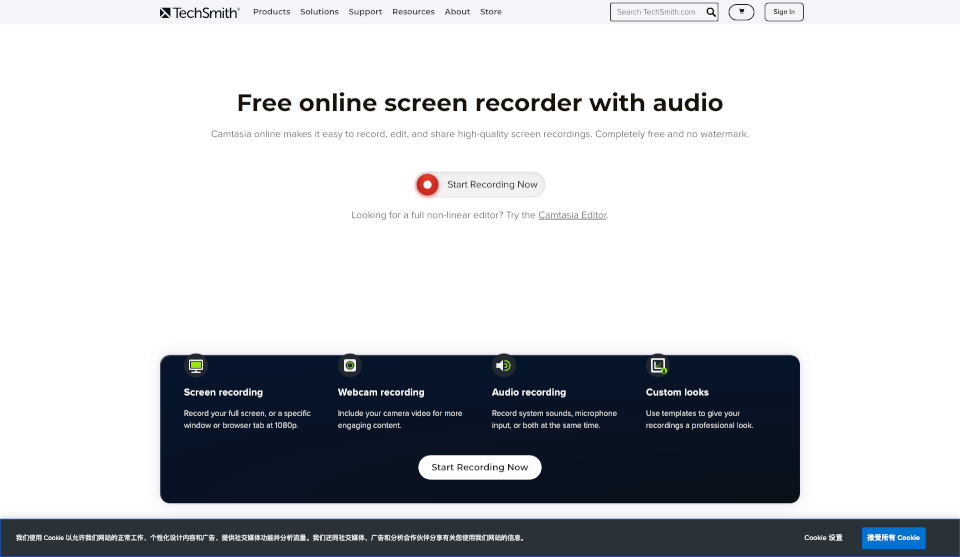960x557 pixels.
Task: Click the 'Record your full screen' description text
Action: coord(247,419)
